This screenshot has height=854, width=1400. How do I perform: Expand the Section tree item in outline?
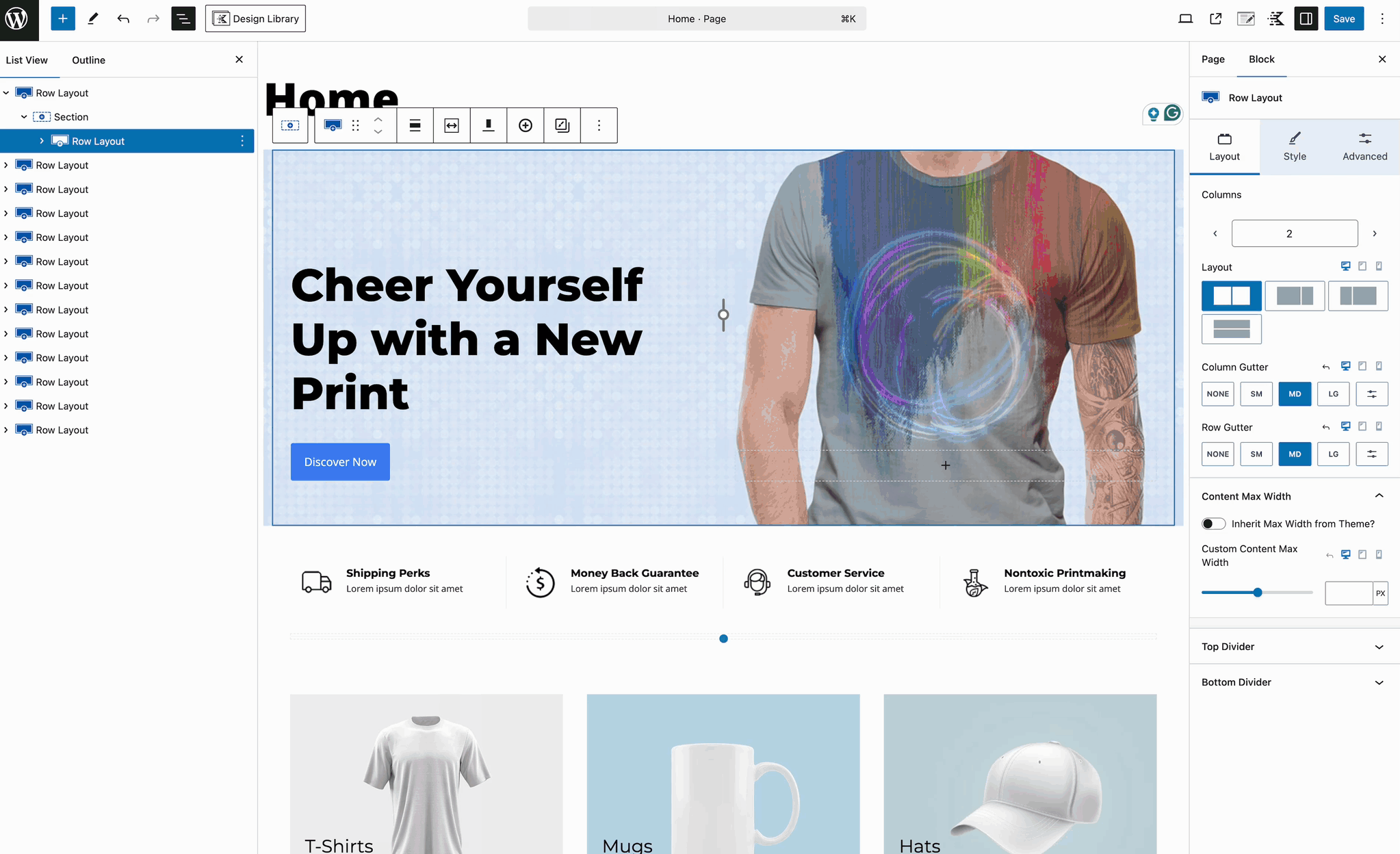(22, 117)
